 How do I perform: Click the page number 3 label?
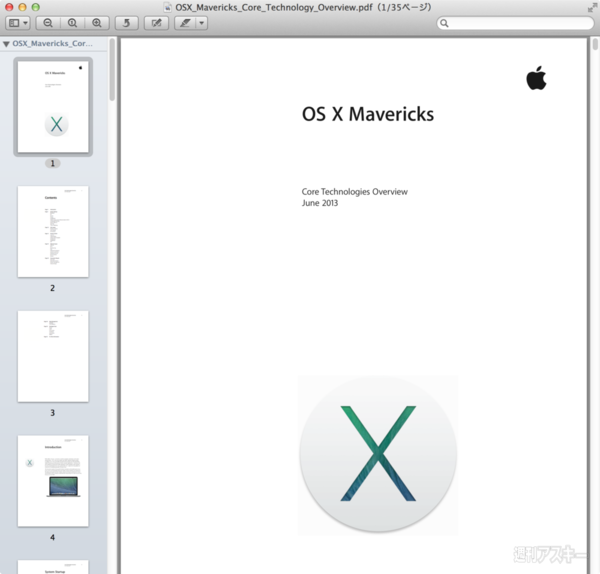53,413
